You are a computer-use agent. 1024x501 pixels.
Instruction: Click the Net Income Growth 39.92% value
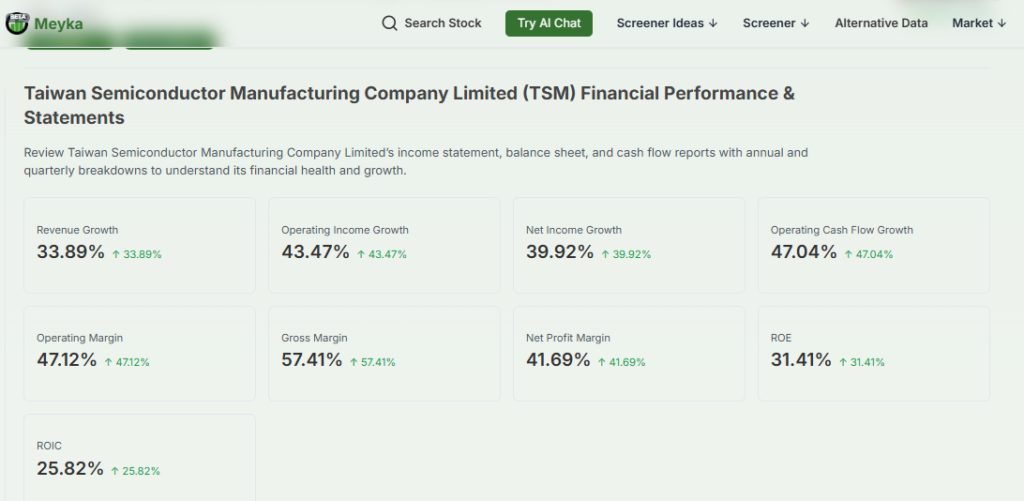560,252
